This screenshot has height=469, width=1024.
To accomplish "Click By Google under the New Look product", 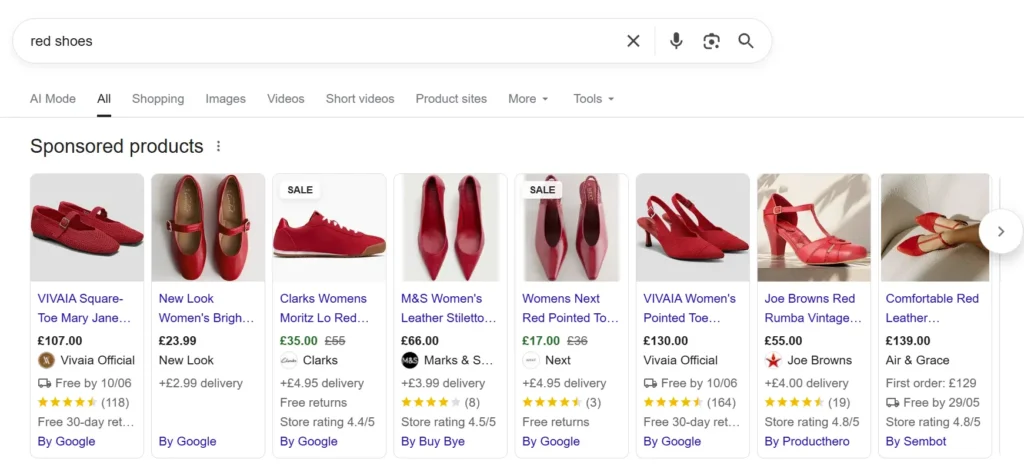I will [x=187, y=442].
